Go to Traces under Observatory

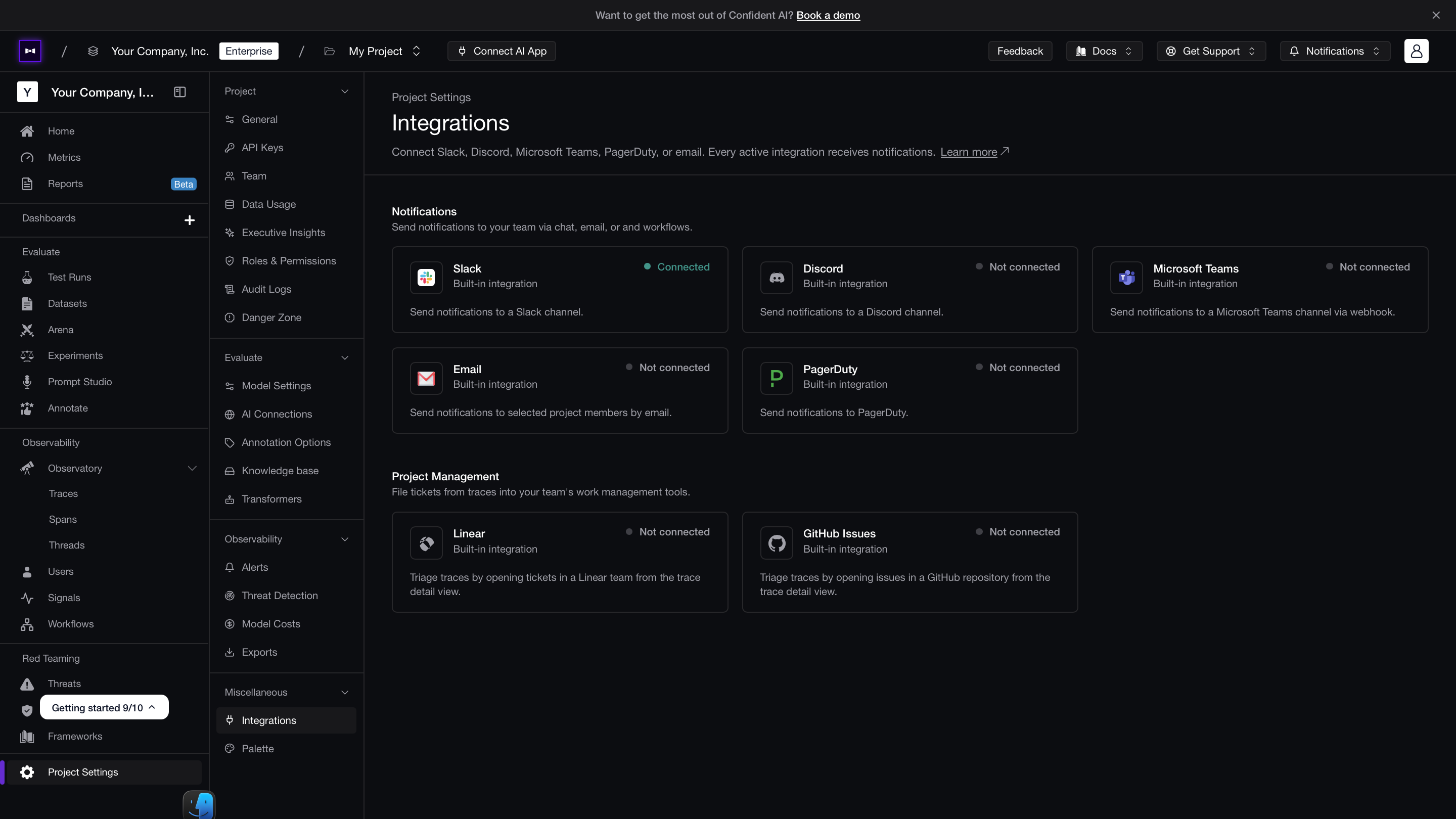click(63, 493)
